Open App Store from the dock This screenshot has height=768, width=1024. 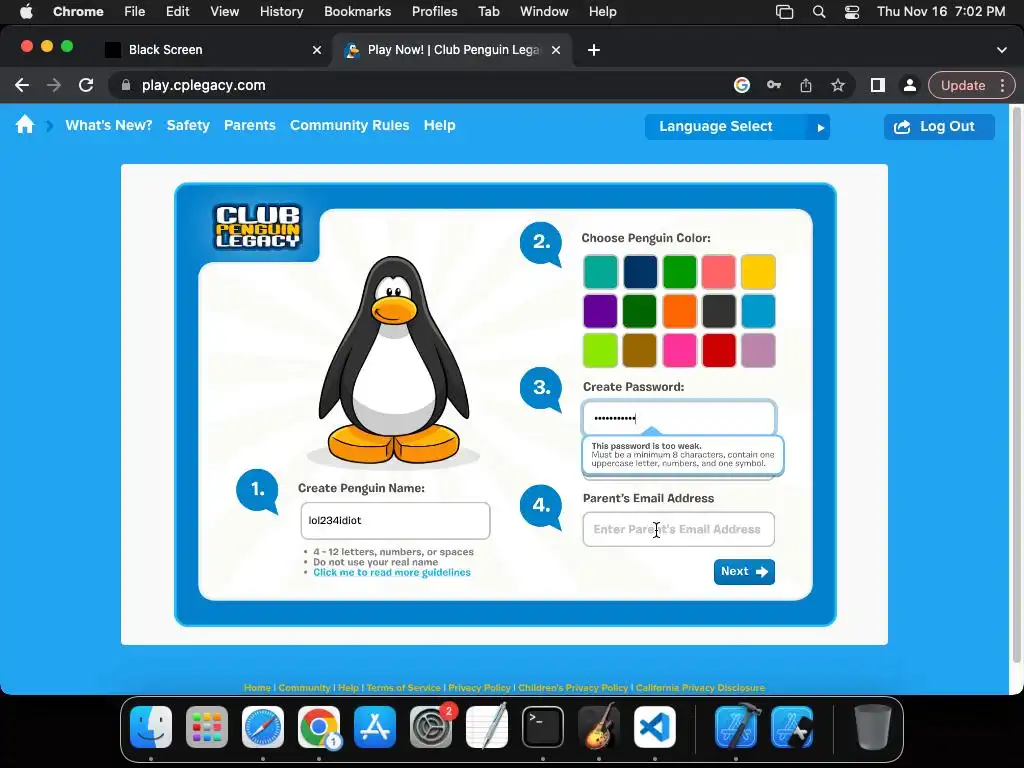tap(375, 727)
